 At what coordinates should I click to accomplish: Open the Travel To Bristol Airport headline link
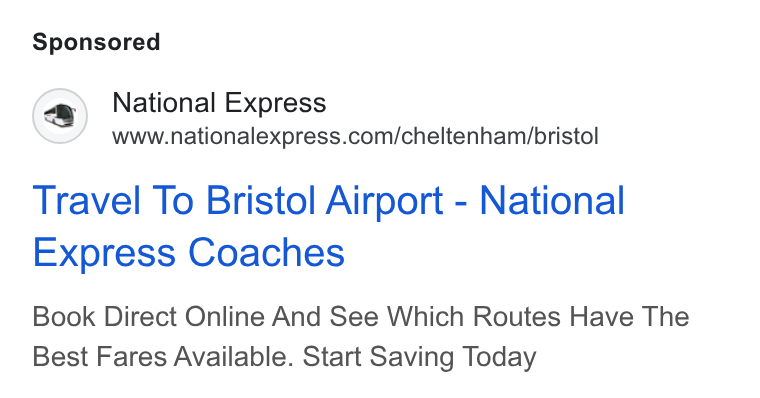point(329,226)
